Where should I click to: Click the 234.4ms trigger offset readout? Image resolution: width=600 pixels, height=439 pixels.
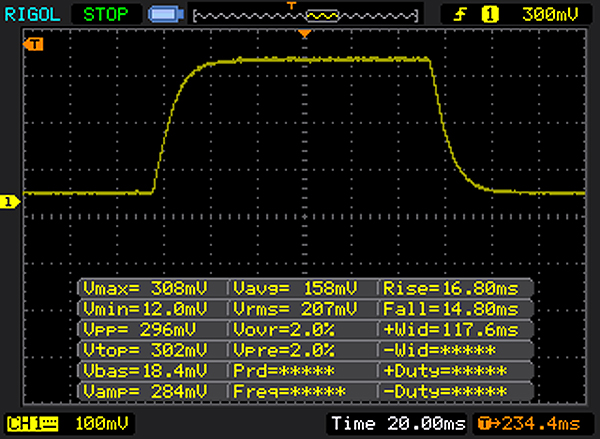coord(541,424)
